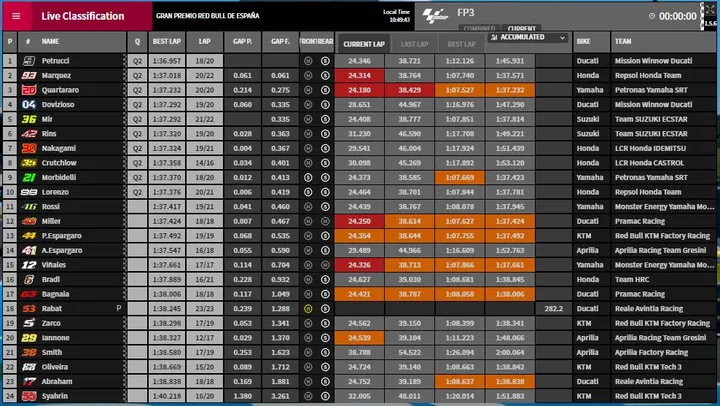This screenshot has height=406, width=720.
Task: Click Quartararo's red 24.180 sector time
Action: [x=359, y=90]
